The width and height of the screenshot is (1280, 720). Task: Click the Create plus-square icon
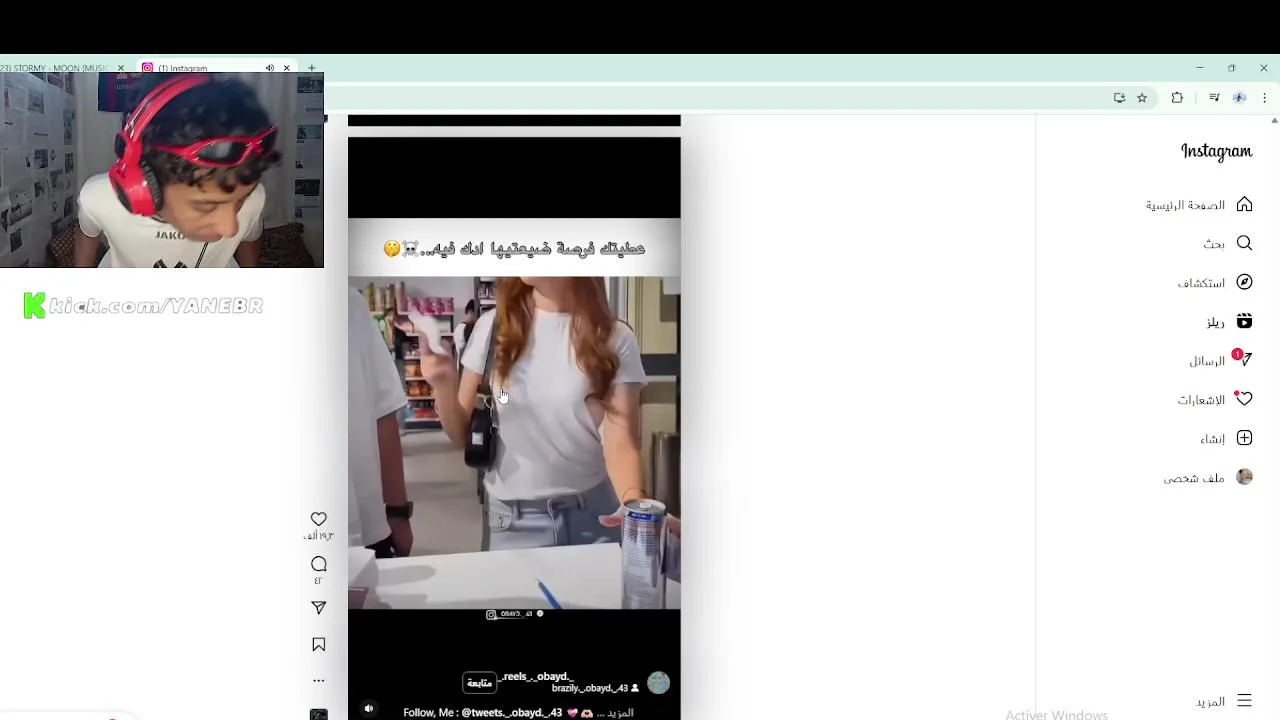(x=1244, y=438)
